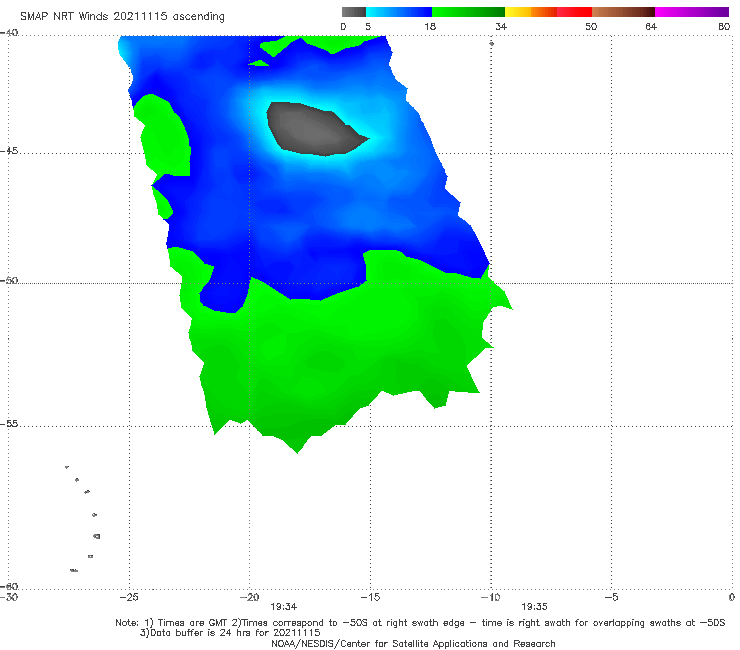740x650 pixels.
Task: Click the latitude label '-55'
Action: [x=9, y=424]
